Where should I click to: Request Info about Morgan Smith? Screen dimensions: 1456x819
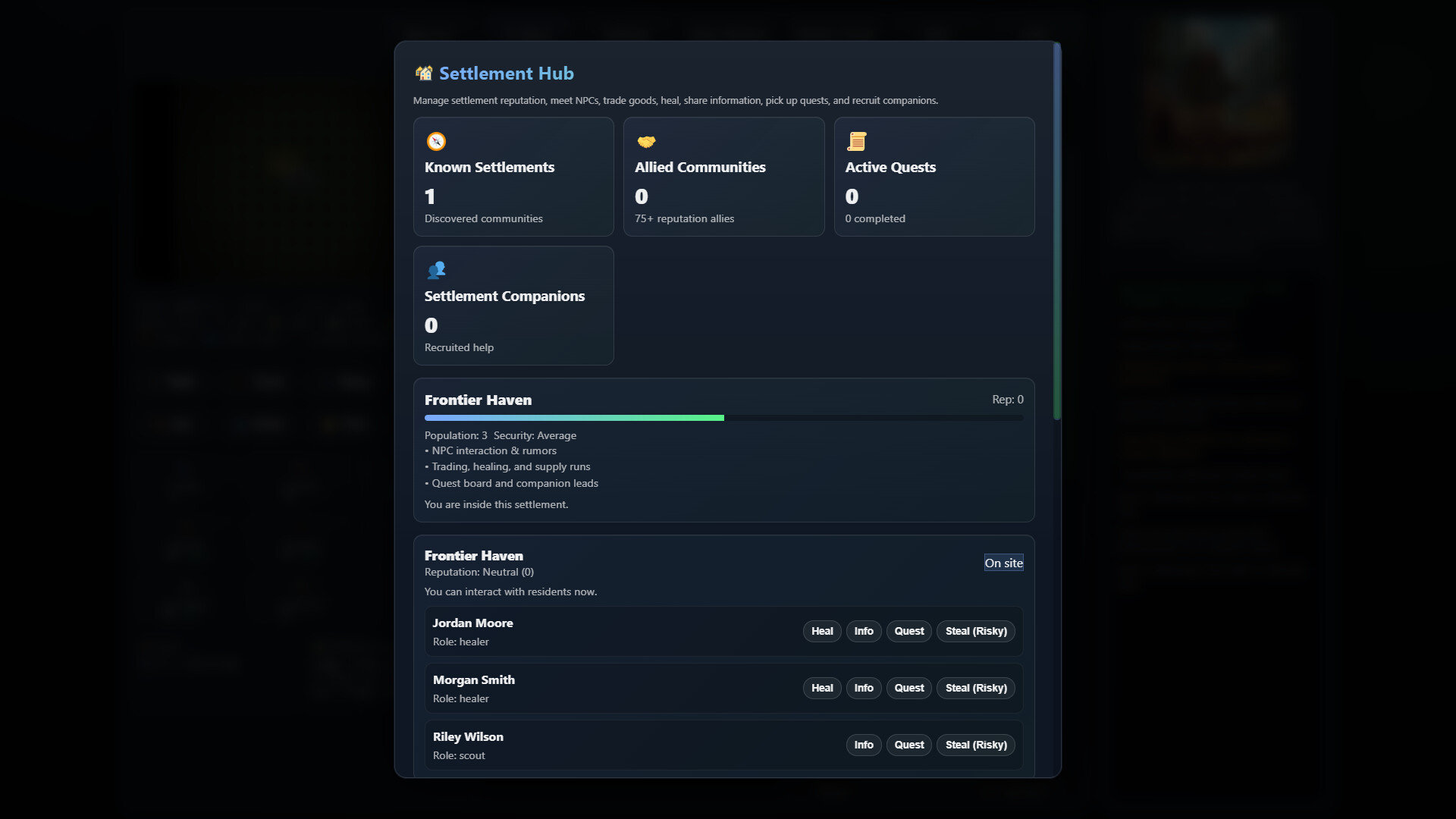point(864,688)
